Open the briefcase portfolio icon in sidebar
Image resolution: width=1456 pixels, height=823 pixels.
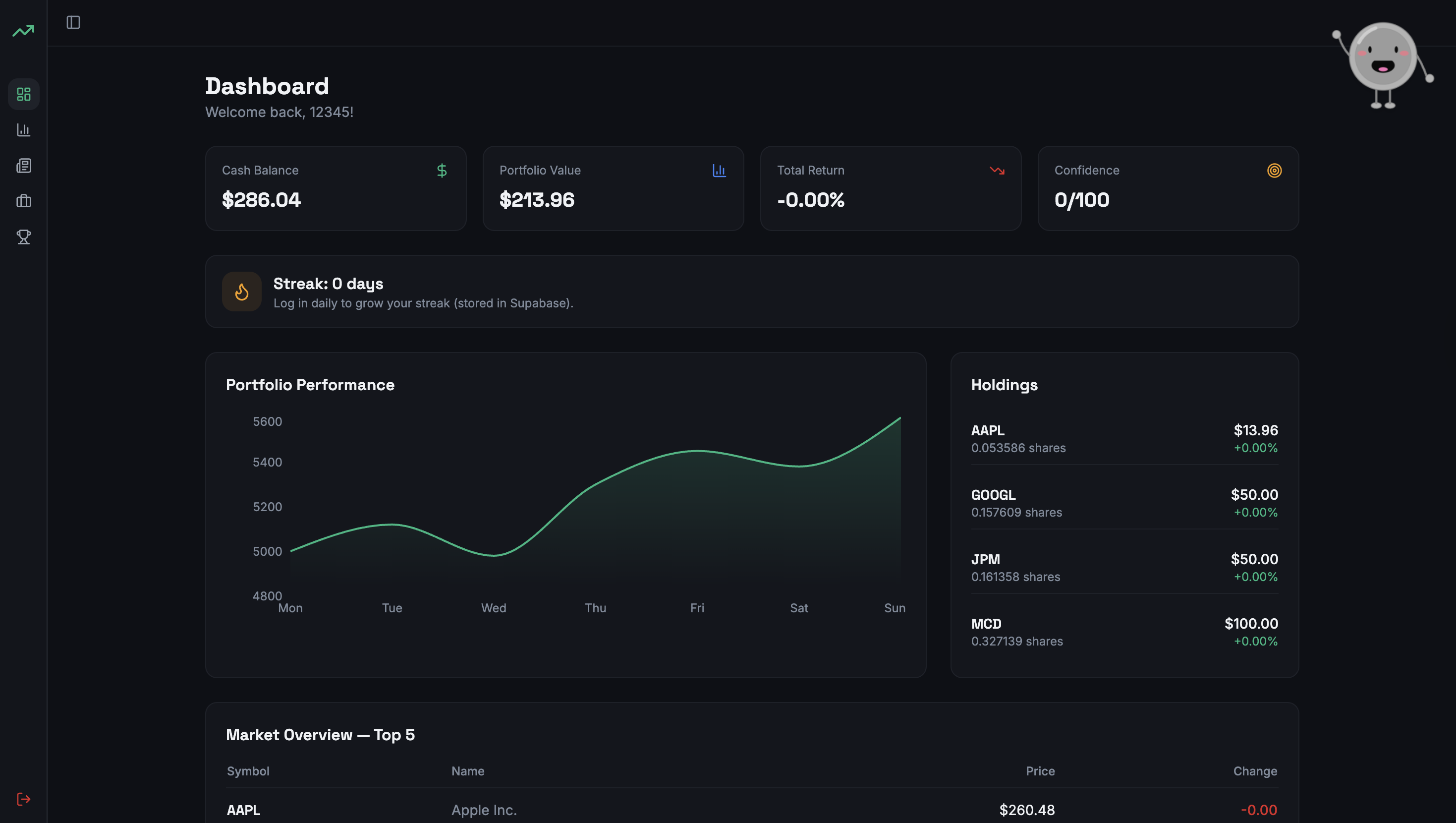(x=24, y=201)
